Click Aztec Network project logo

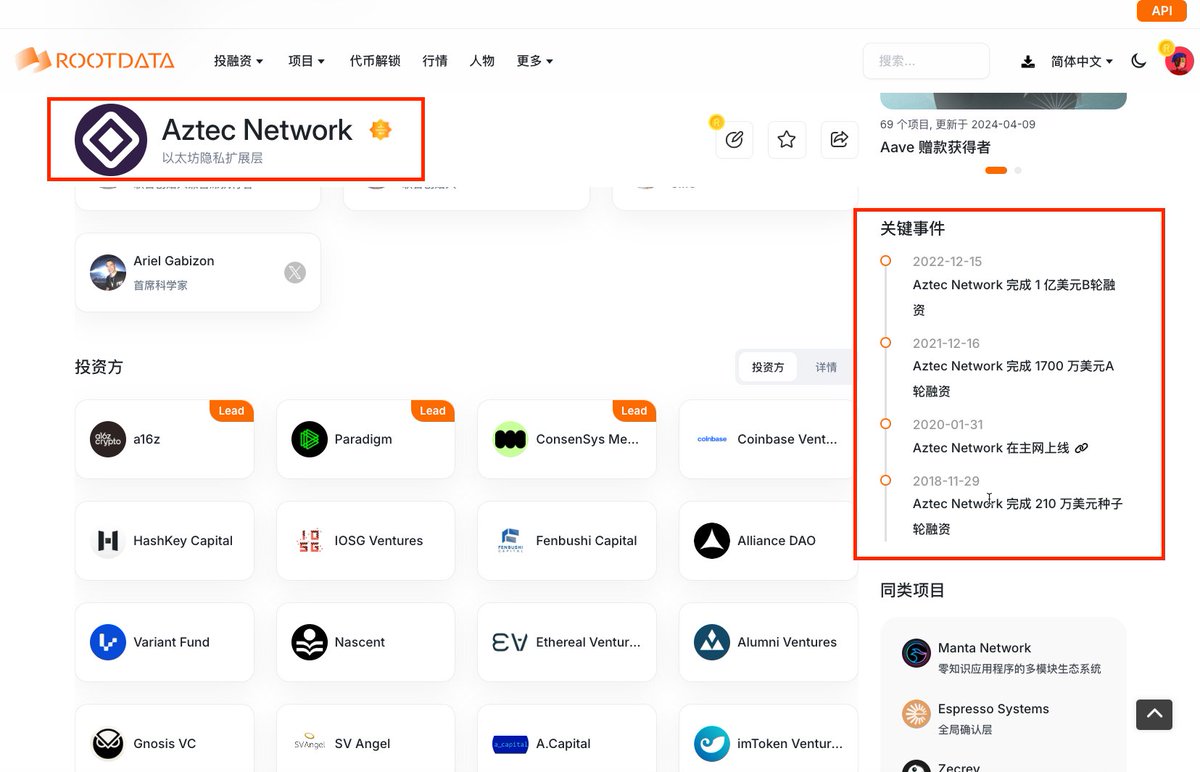click(111, 140)
